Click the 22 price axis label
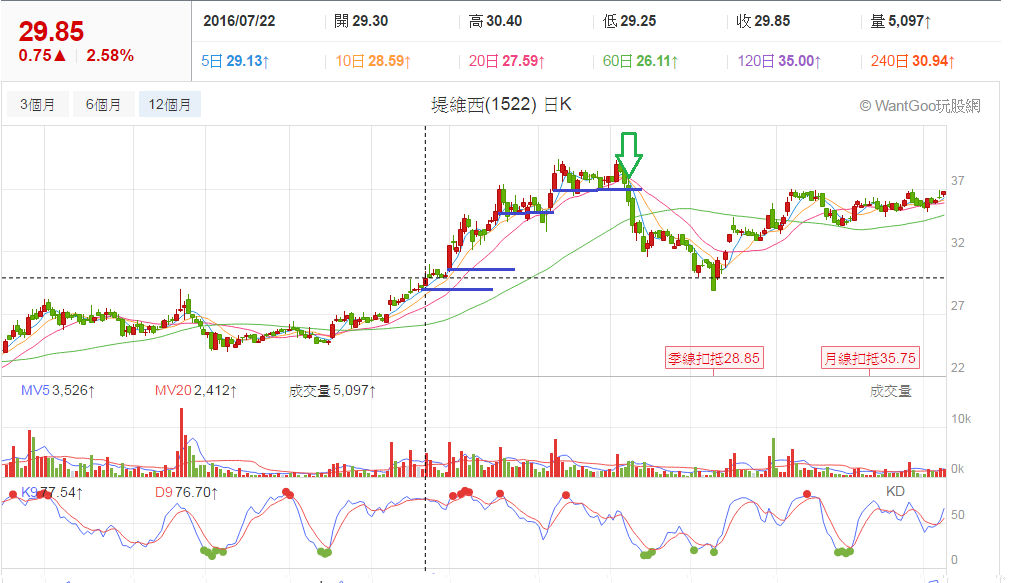 958,368
